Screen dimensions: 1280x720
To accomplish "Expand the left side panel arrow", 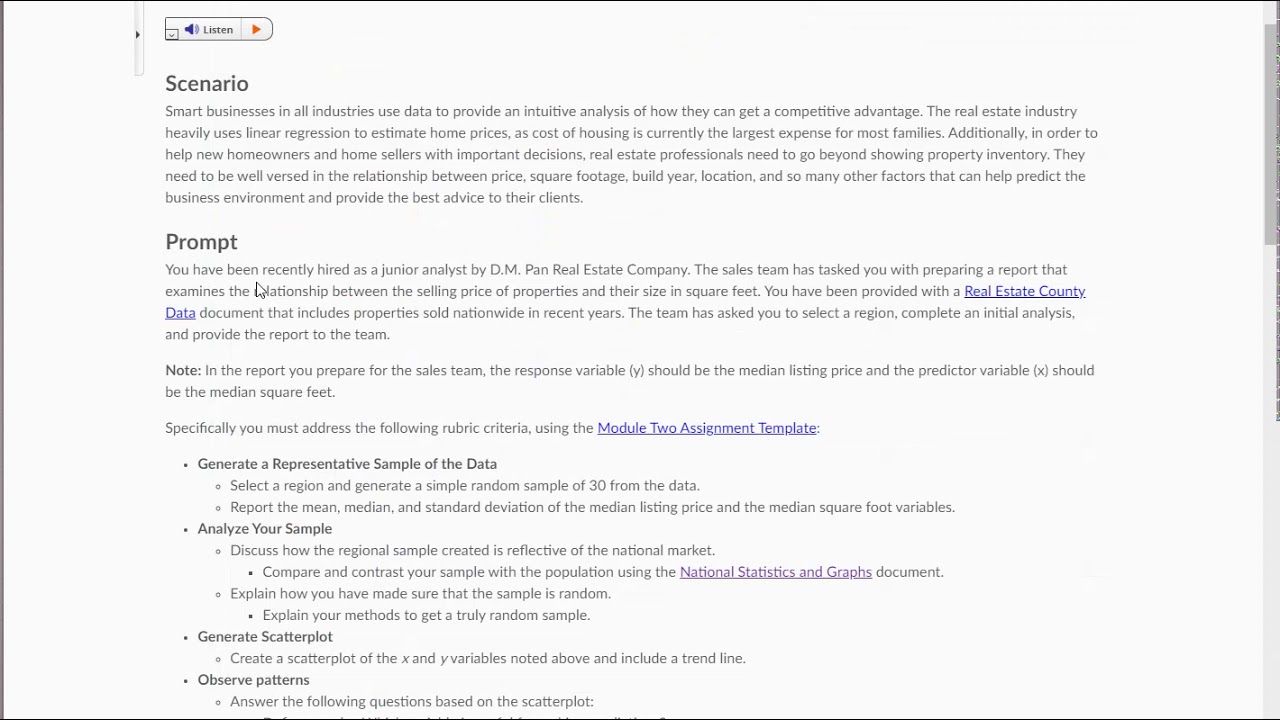I will 138,35.
